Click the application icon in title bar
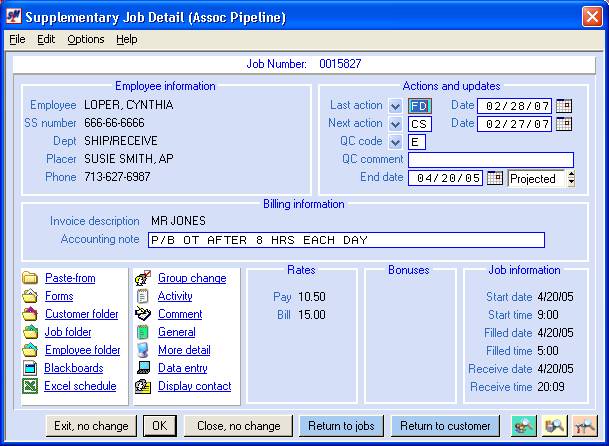Screen dimensions: 609x446 pos(13,17)
